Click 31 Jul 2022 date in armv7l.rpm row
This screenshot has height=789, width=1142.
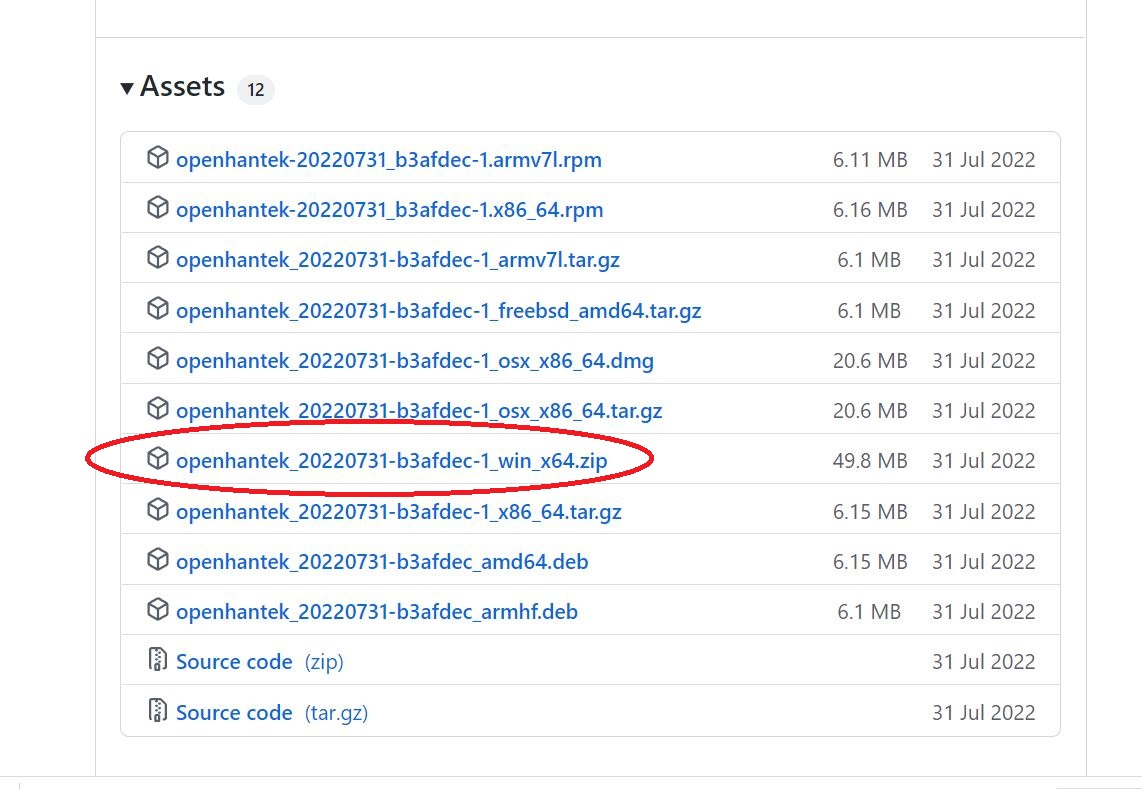click(x=984, y=160)
